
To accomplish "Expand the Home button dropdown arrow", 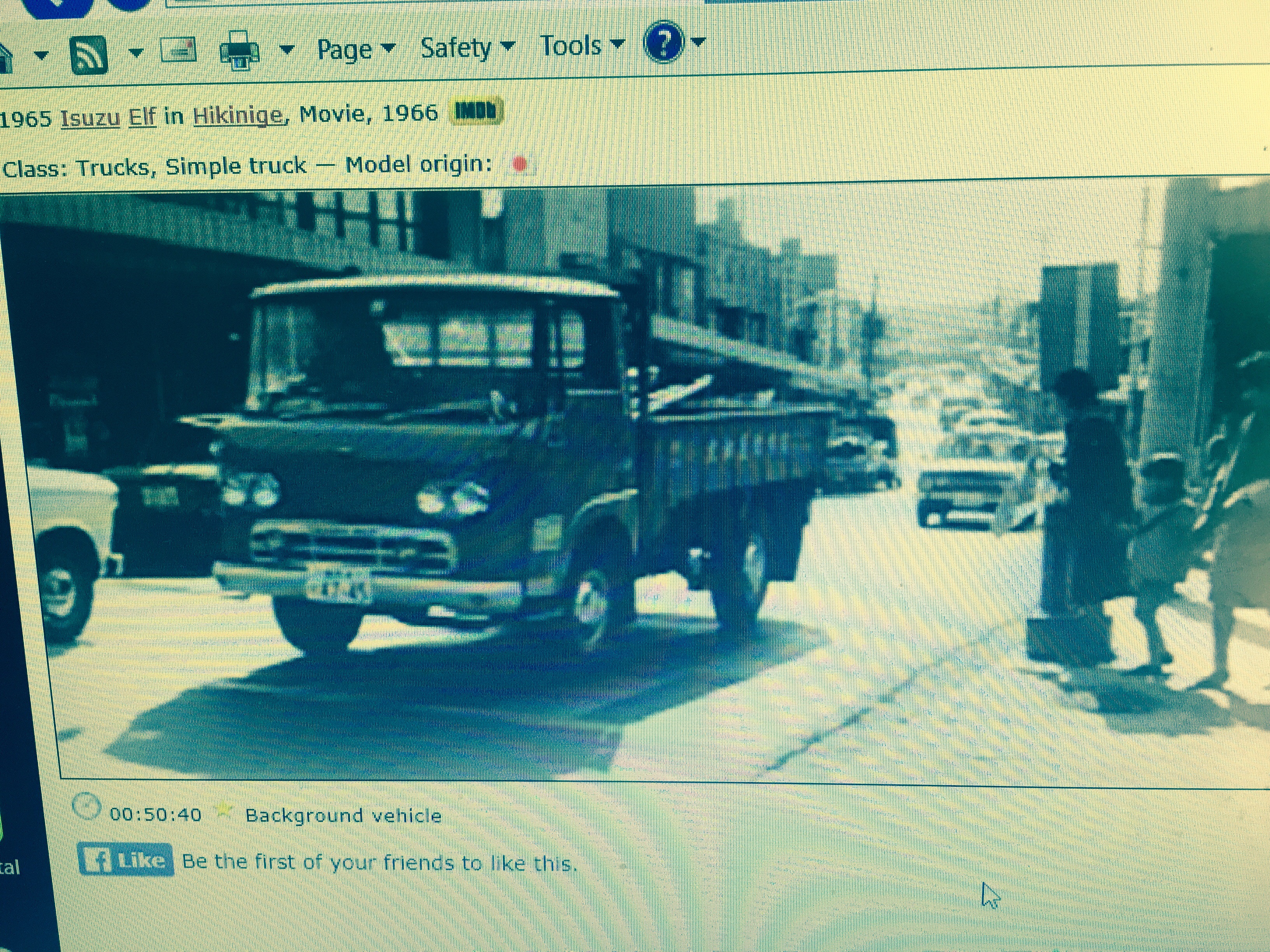I will click(x=41, y=56).
